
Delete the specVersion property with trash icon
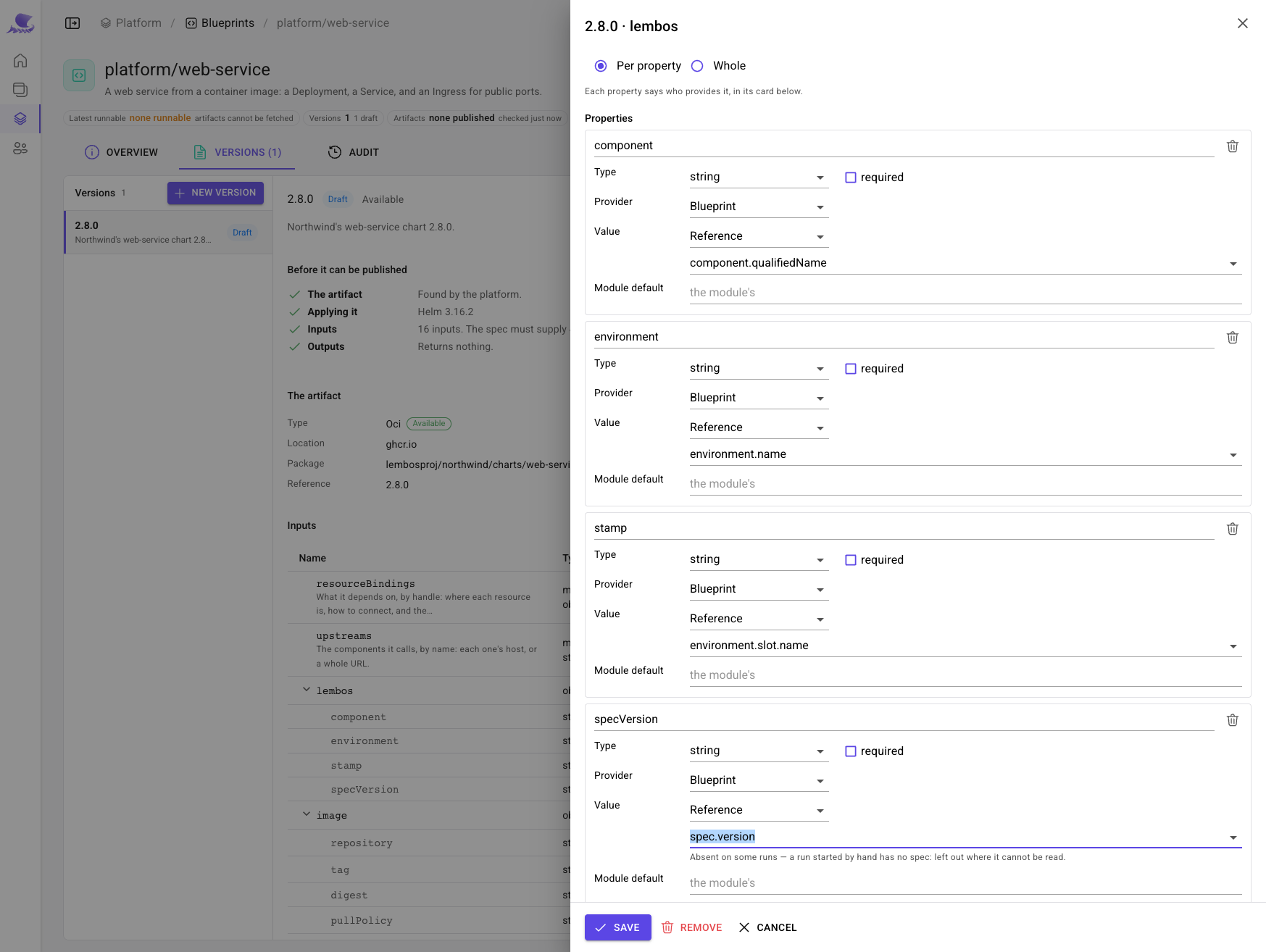pos(1232,720)
